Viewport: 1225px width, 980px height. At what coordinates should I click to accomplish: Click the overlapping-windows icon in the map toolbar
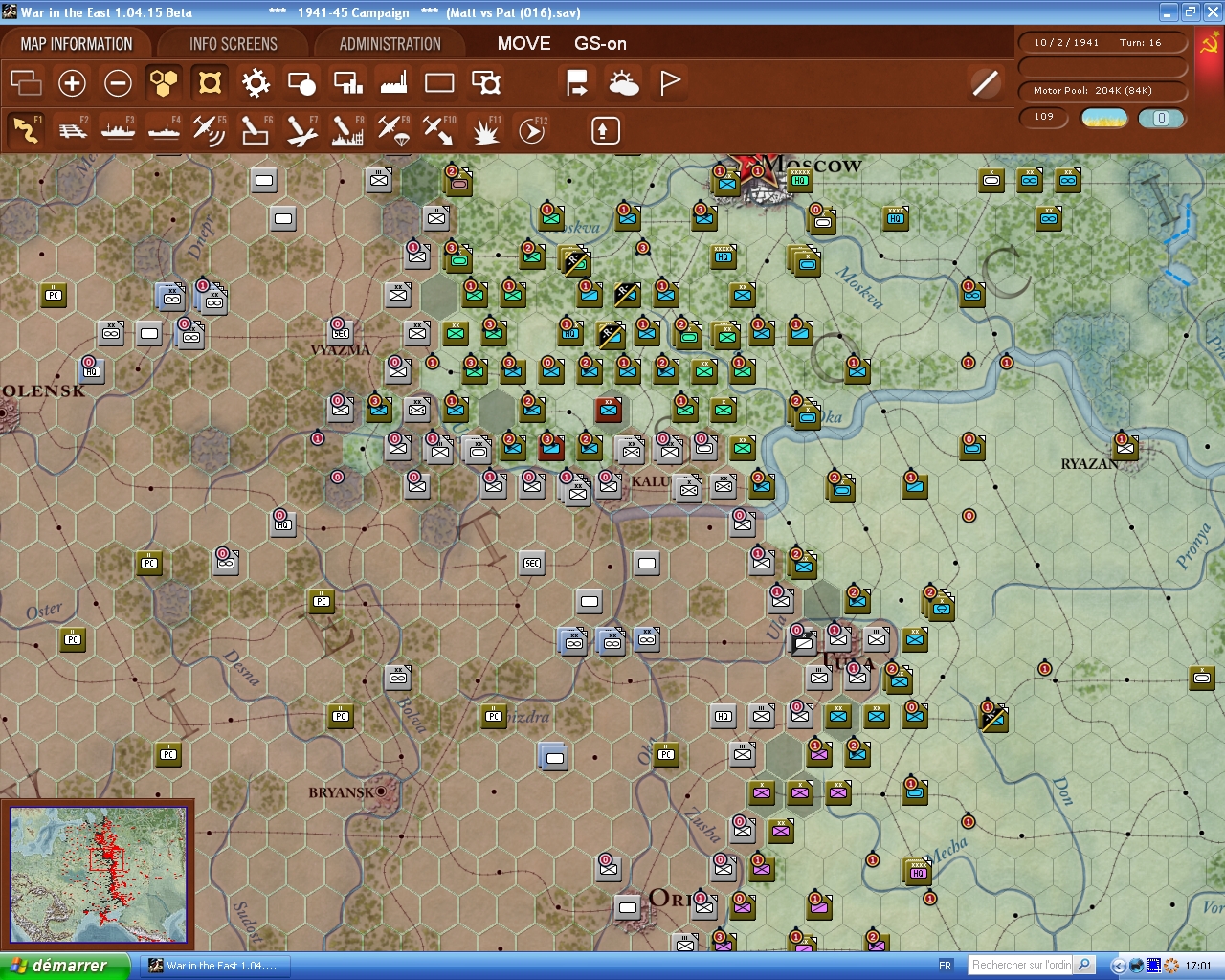pyautogui.click(x=26, y=83)
